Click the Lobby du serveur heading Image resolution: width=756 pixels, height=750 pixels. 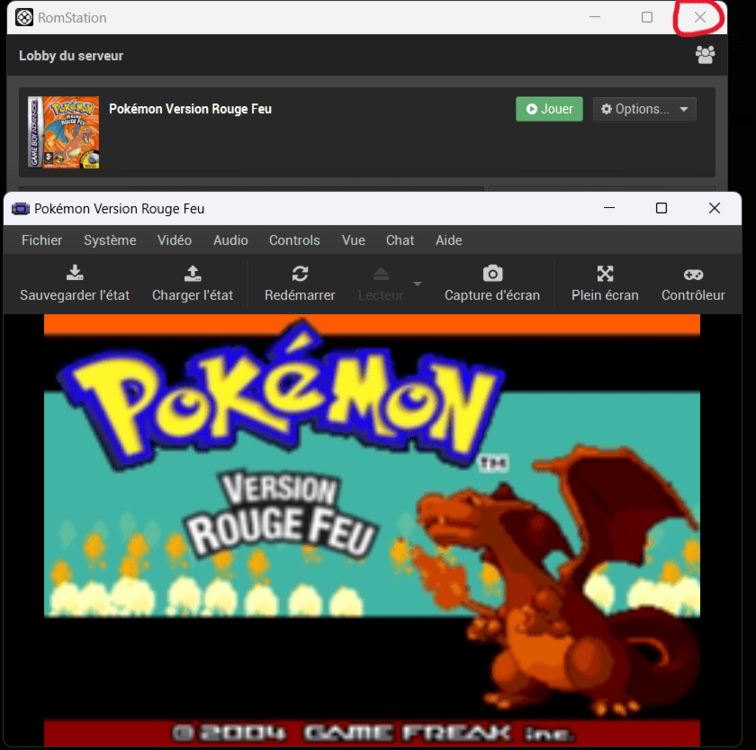pyautogui.click(x=71, y=56)
